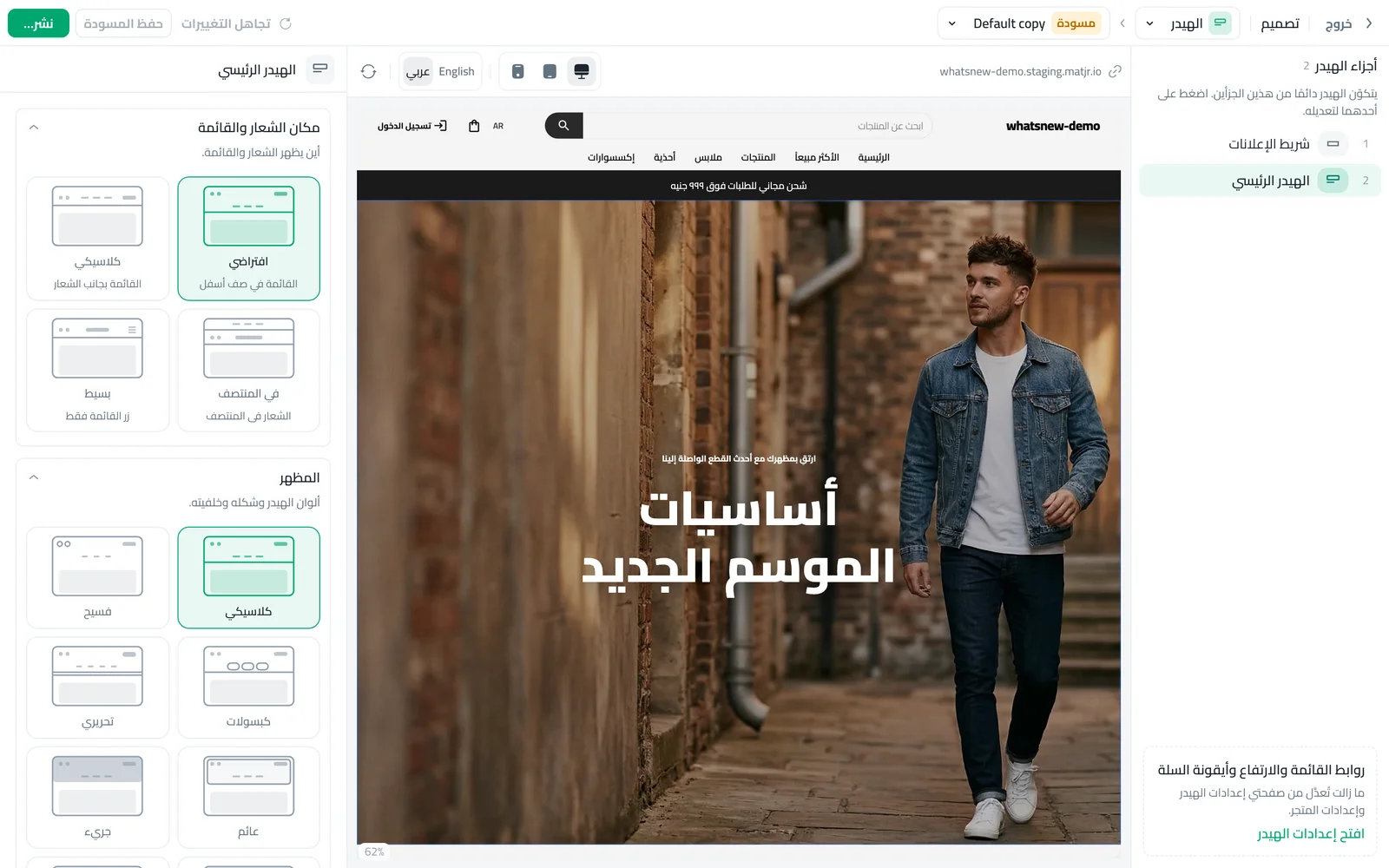Switch preview to desktop device view
Screen dimensions: 1389x868
pyautogui.click(x=582, y=71)
